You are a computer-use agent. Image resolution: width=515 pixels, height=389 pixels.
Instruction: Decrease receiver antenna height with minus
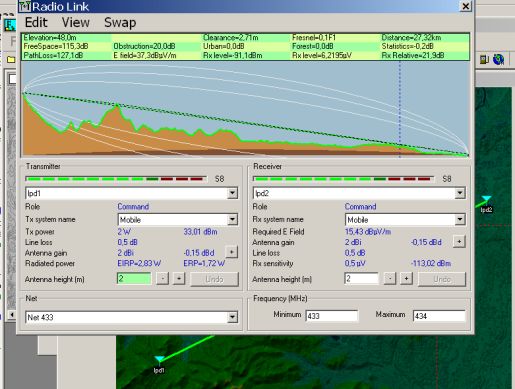coord(390,279)
